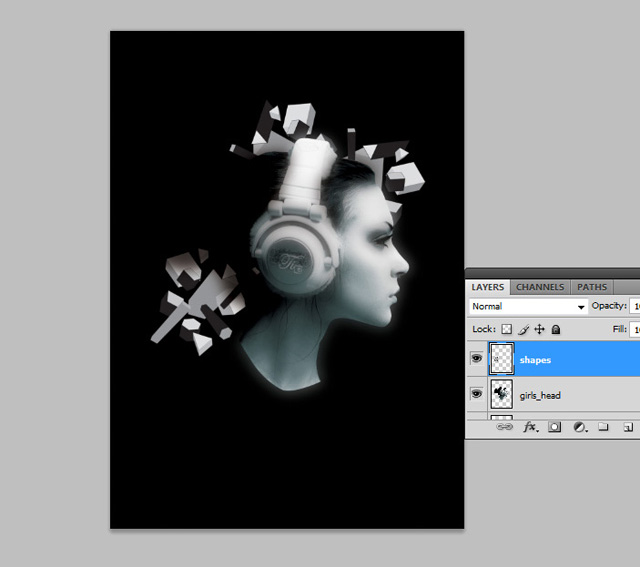Select the Layers tab

pyautogui.click(x=488, y=287)
